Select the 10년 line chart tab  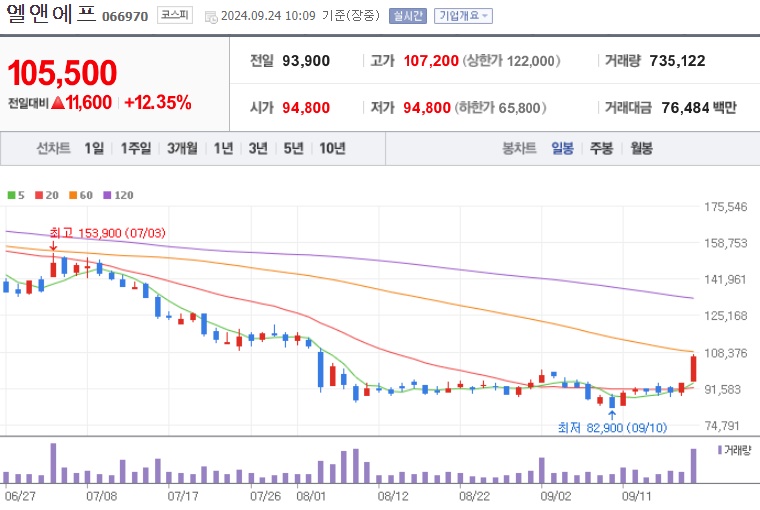(x=332, y=148)
